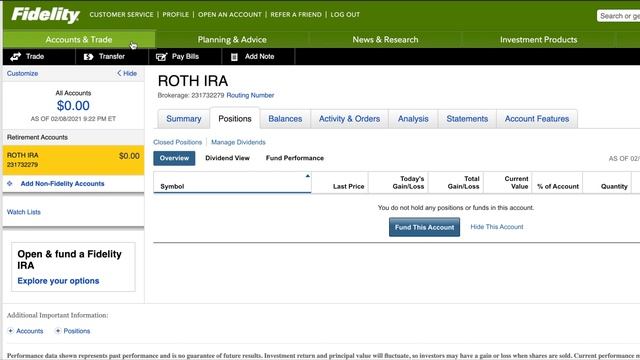The image size is (640, 360).
Task: Open the Activity & Orders tab
Action: point(349,119)
